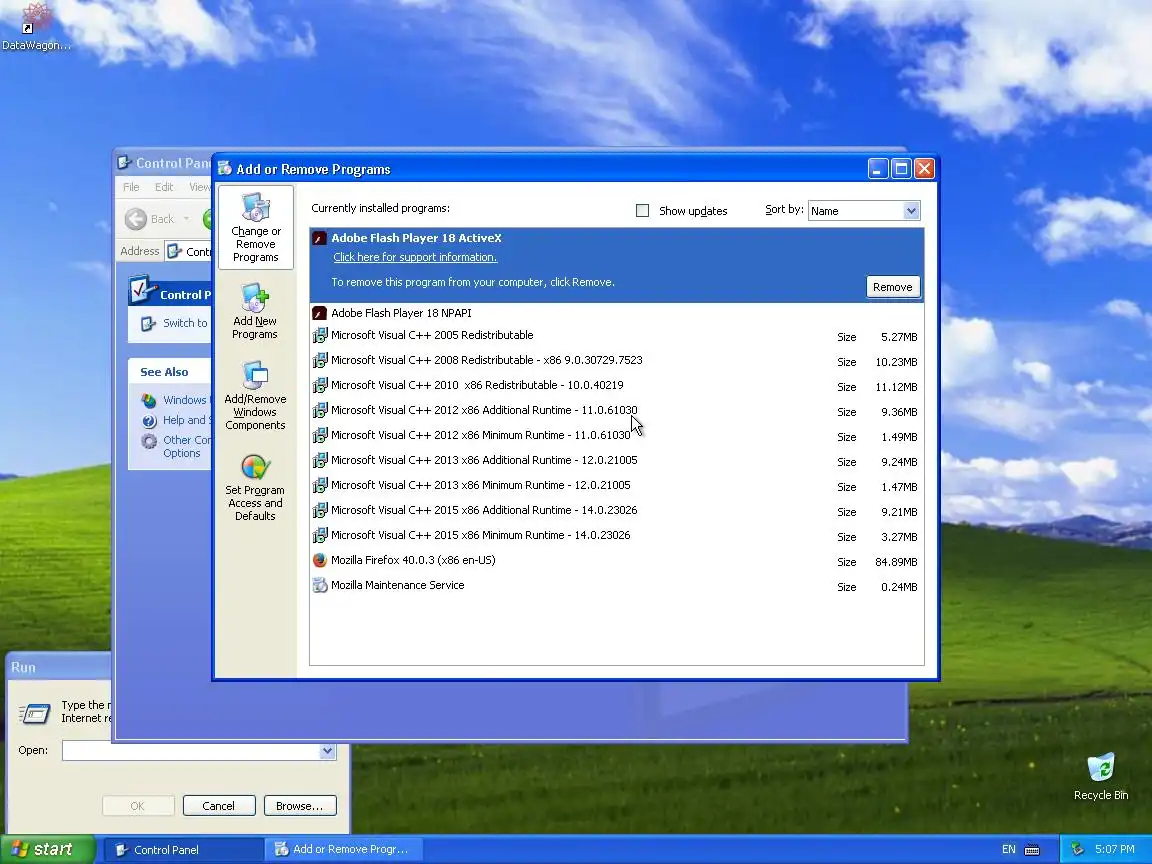
Task: Click the 11.12MB size value
Action: (x=896, y=387)
